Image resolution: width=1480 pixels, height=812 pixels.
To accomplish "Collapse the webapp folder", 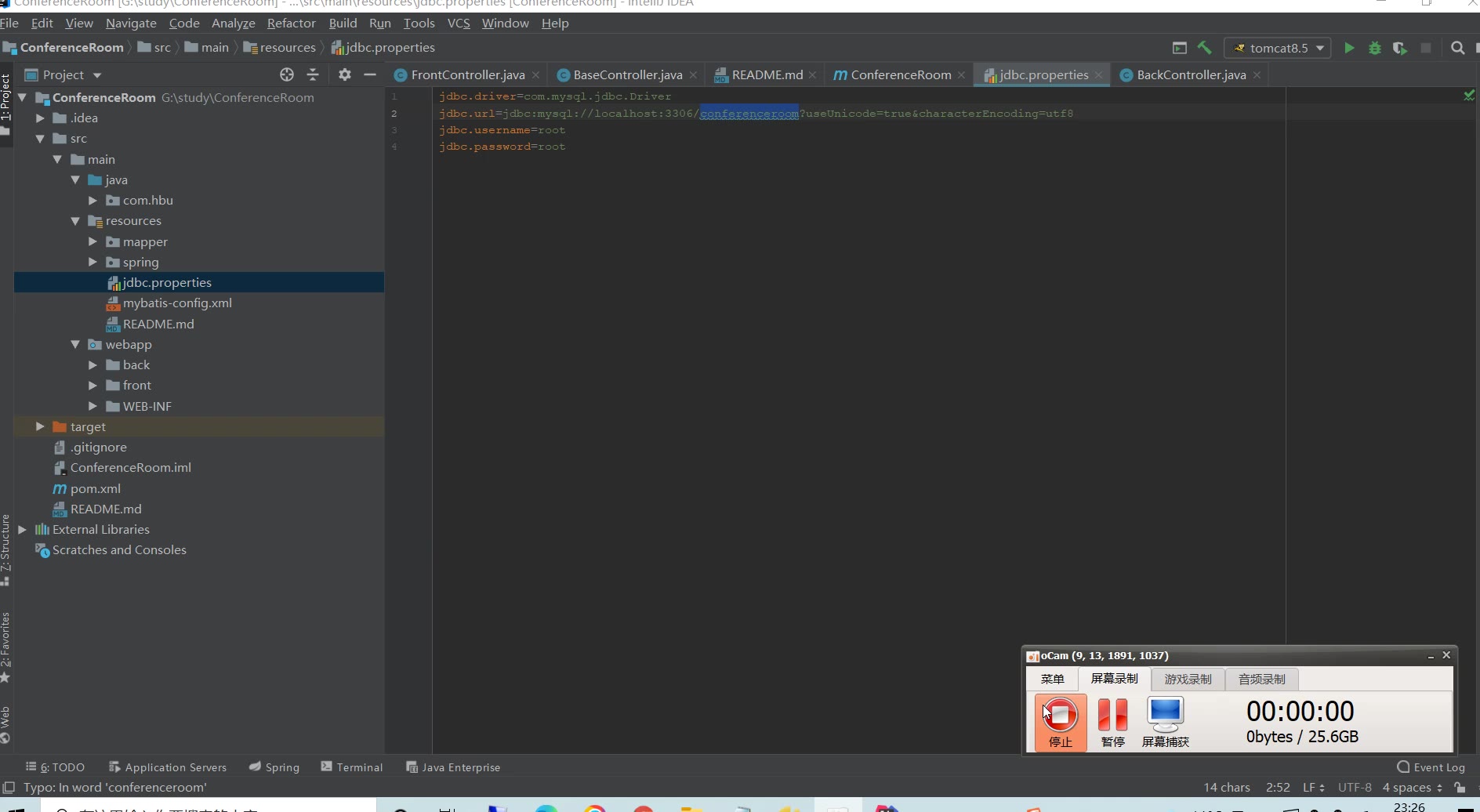I will [75, 344].
